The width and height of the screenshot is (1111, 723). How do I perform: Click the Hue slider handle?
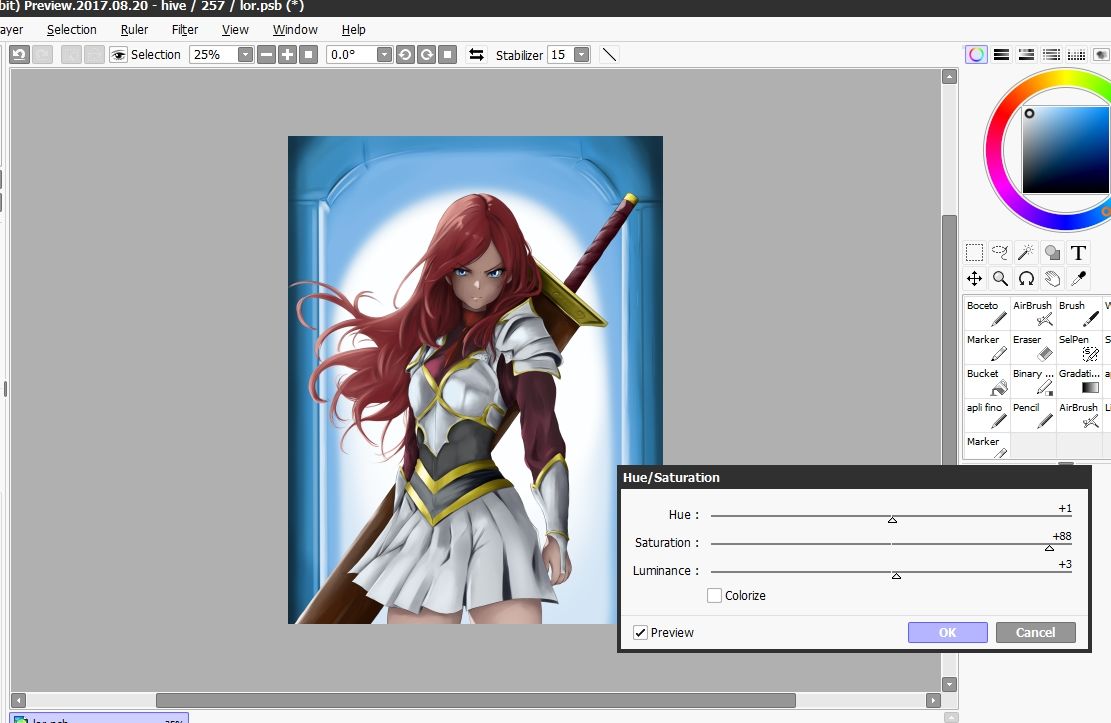coord(893,520)
